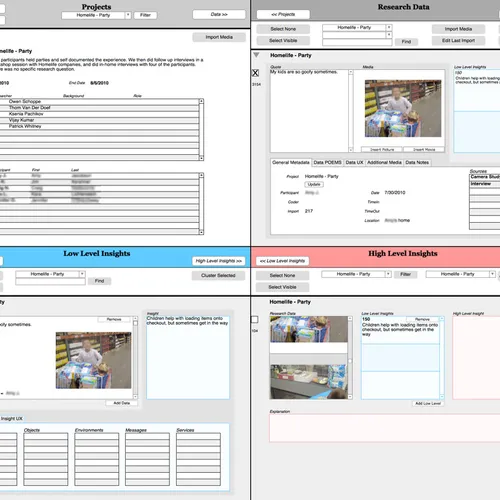This screenshot has height=500, width=500.
Task: Click Import Media in Research Data panel
Action: tap(458, 29)
